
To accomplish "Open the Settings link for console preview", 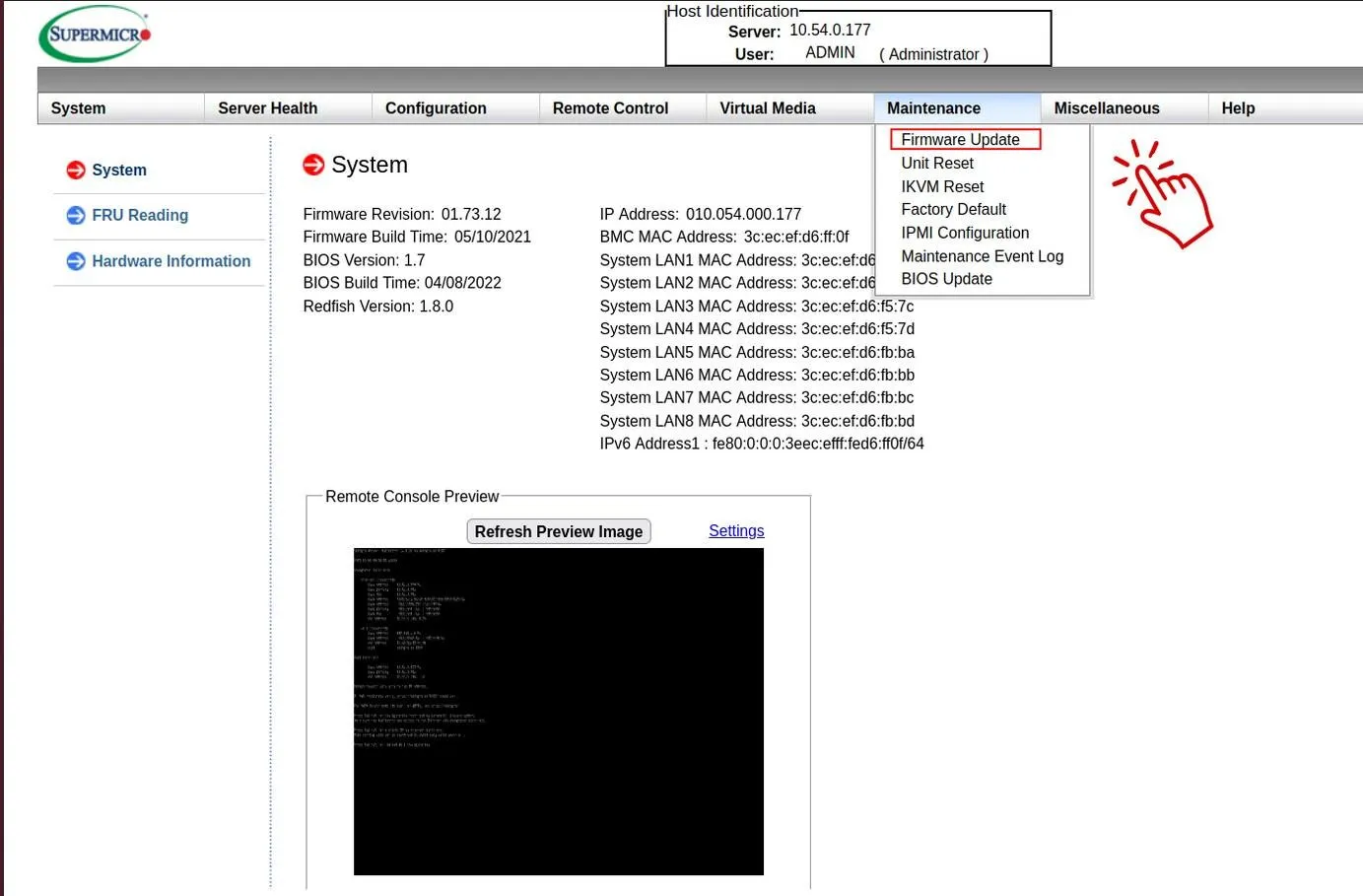I will point(736,530).
